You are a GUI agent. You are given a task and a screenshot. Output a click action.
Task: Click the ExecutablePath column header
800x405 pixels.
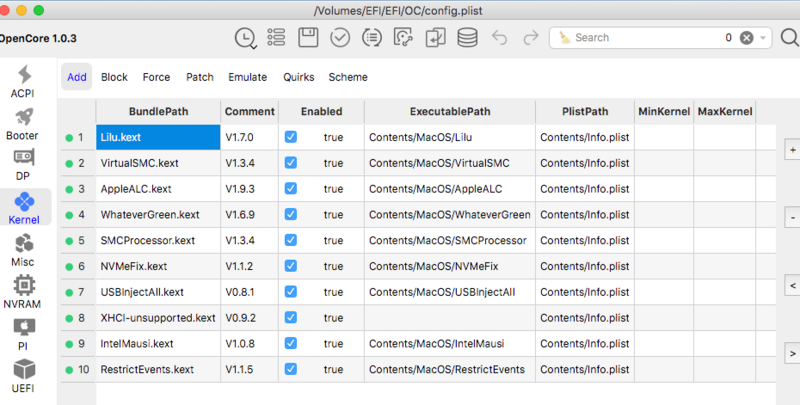point(450,112)
